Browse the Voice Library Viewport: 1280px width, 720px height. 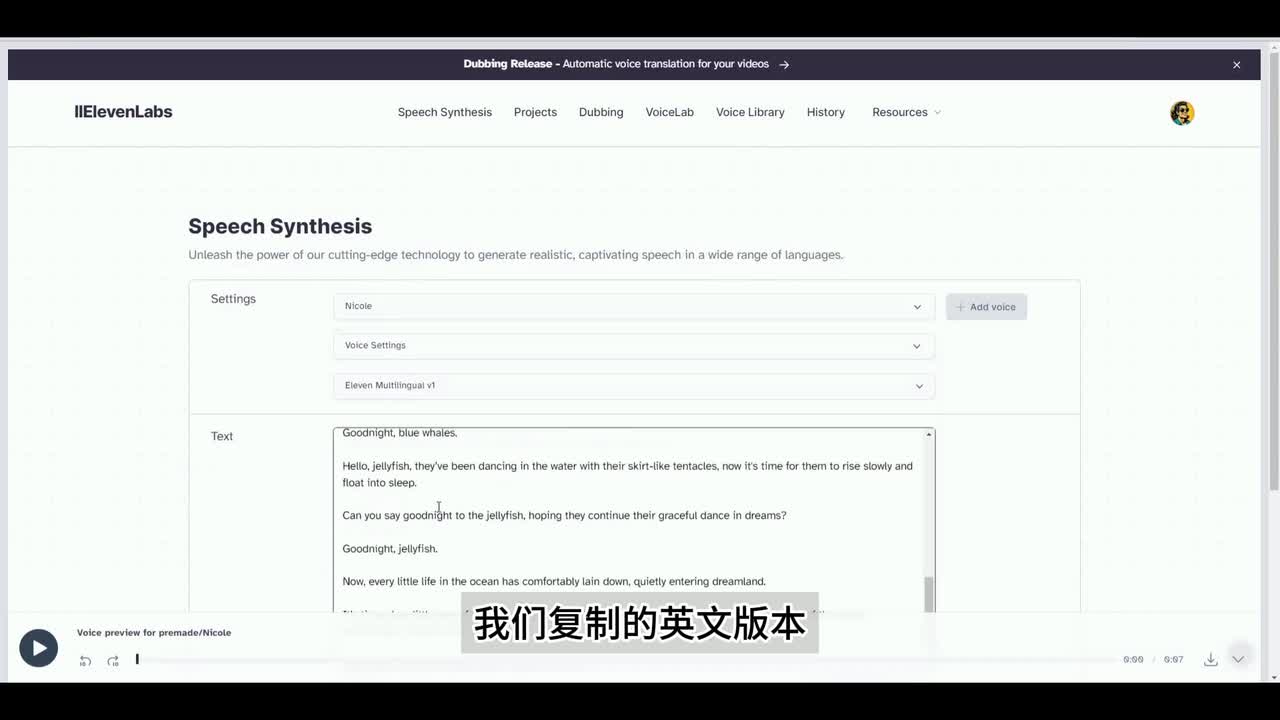(x=749, y=112)
